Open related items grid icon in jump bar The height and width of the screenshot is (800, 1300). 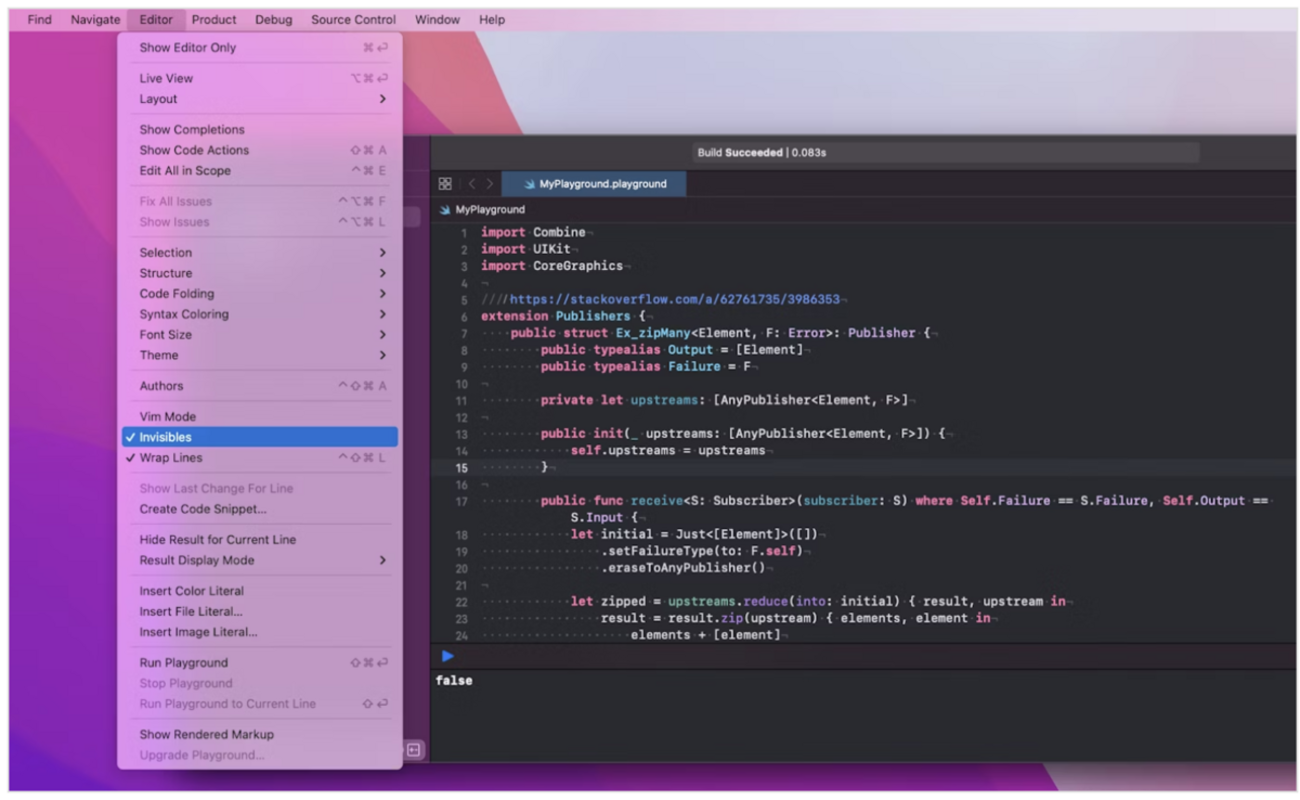point(443,183)
